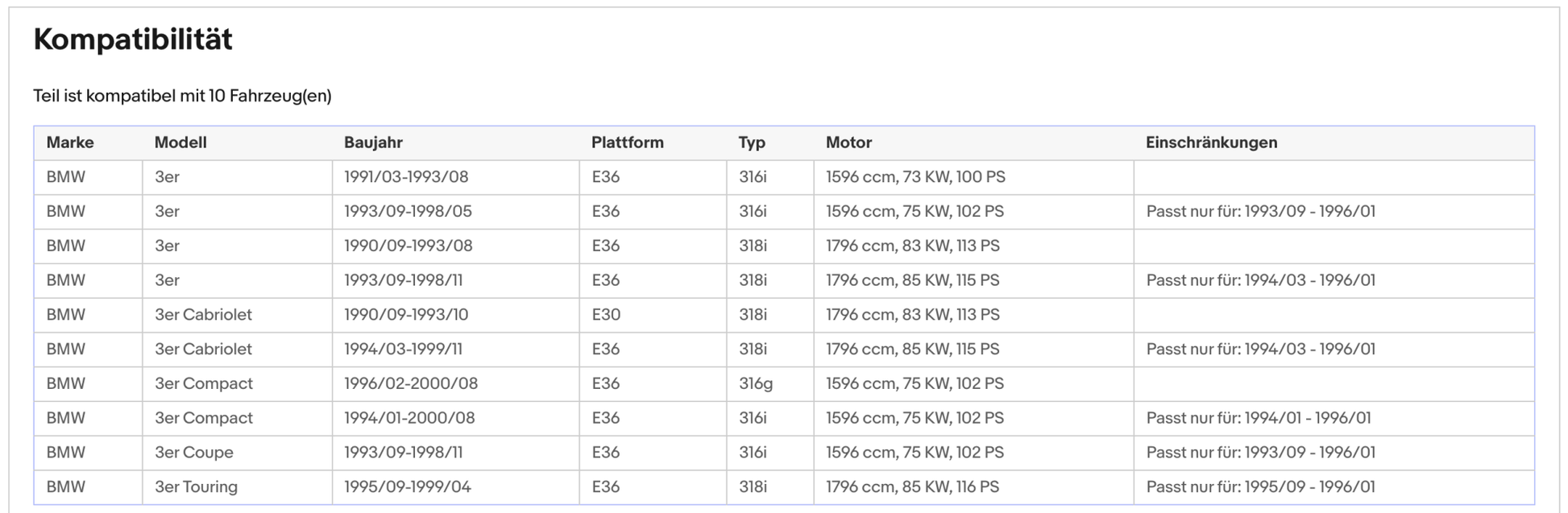The image size is (1568, 513).
Task: Select the 1994/03-1999/11 Cabriolet year cell
Action: coord(405,350)
